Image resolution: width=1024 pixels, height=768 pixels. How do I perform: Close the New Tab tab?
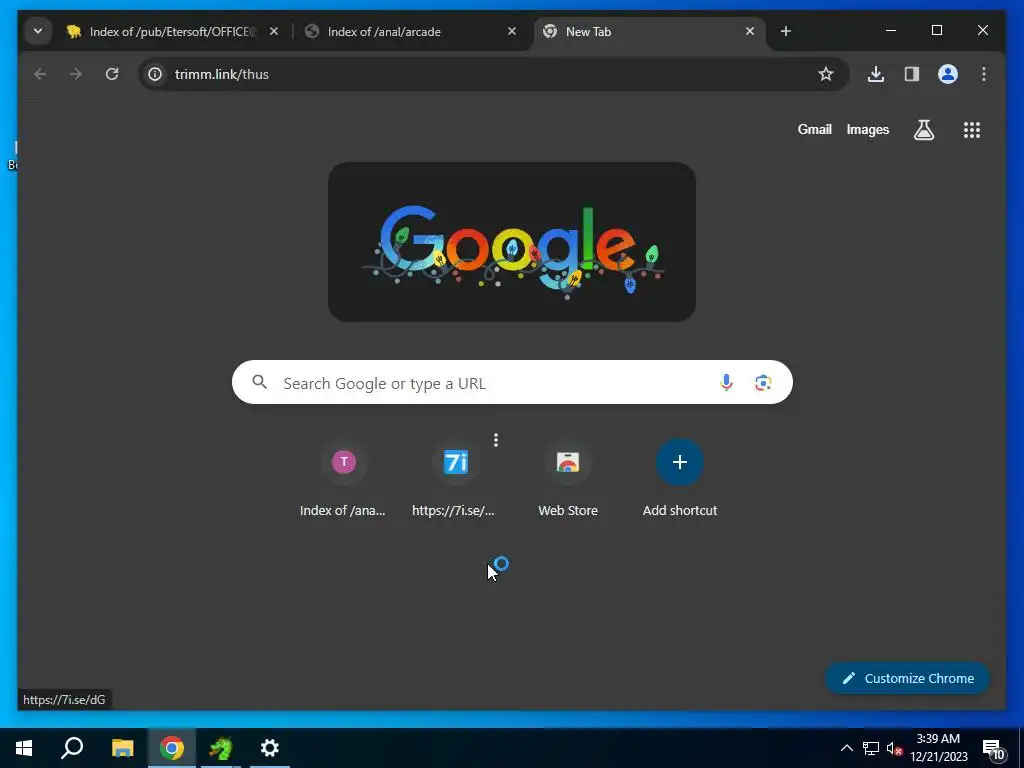[750, 31]
